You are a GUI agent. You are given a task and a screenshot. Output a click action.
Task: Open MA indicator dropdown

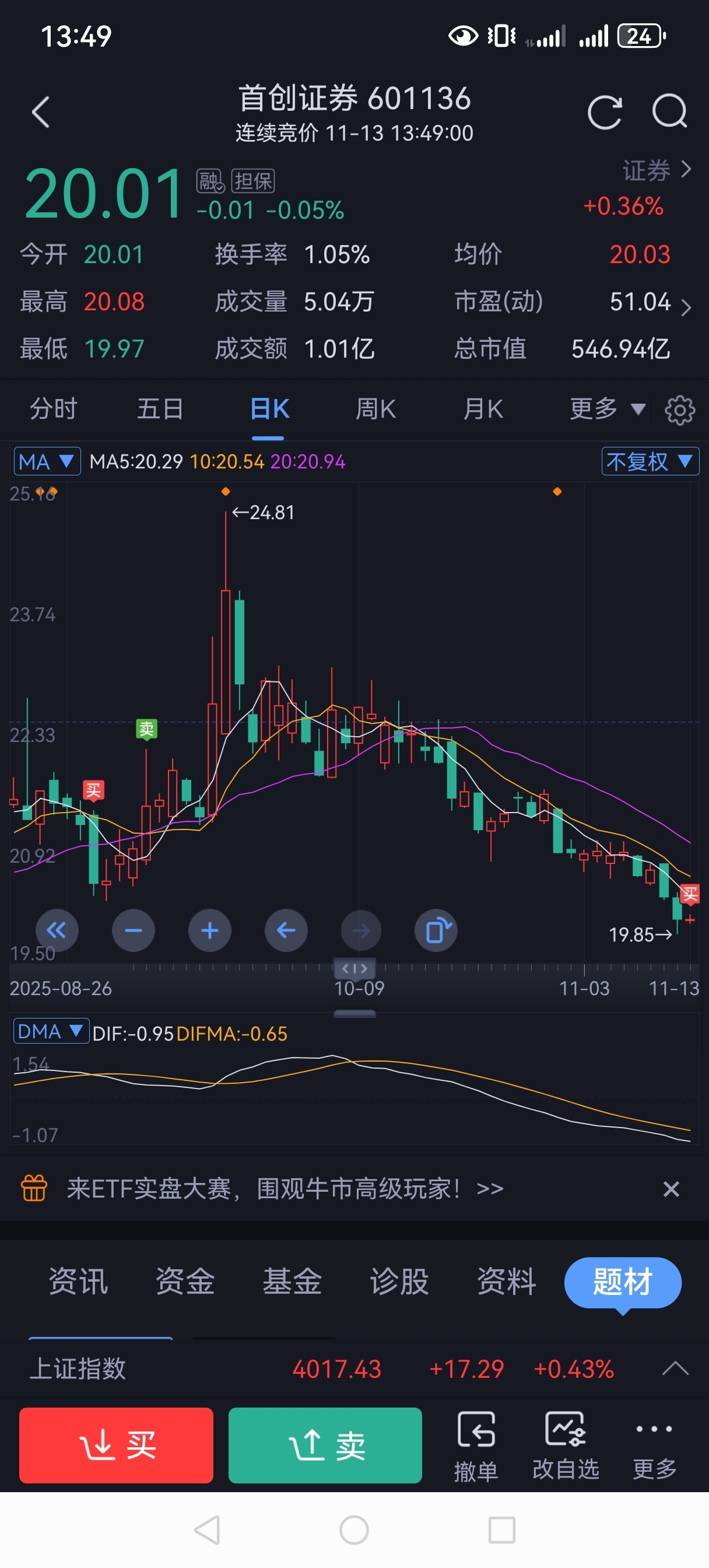47,461
